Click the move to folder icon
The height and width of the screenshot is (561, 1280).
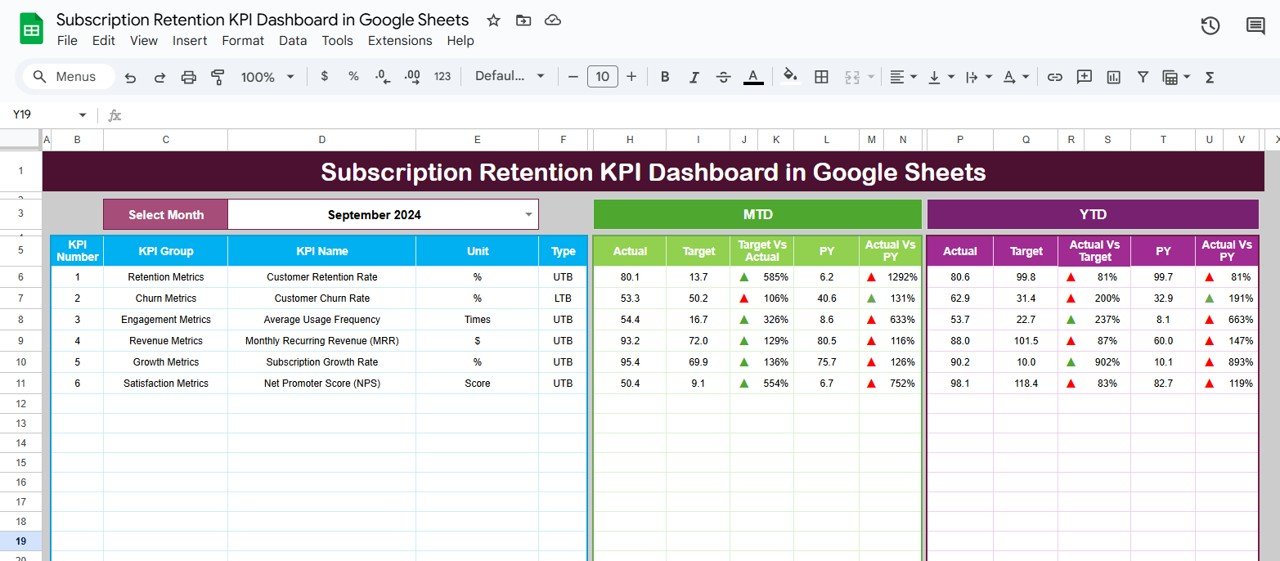[523, 20]
